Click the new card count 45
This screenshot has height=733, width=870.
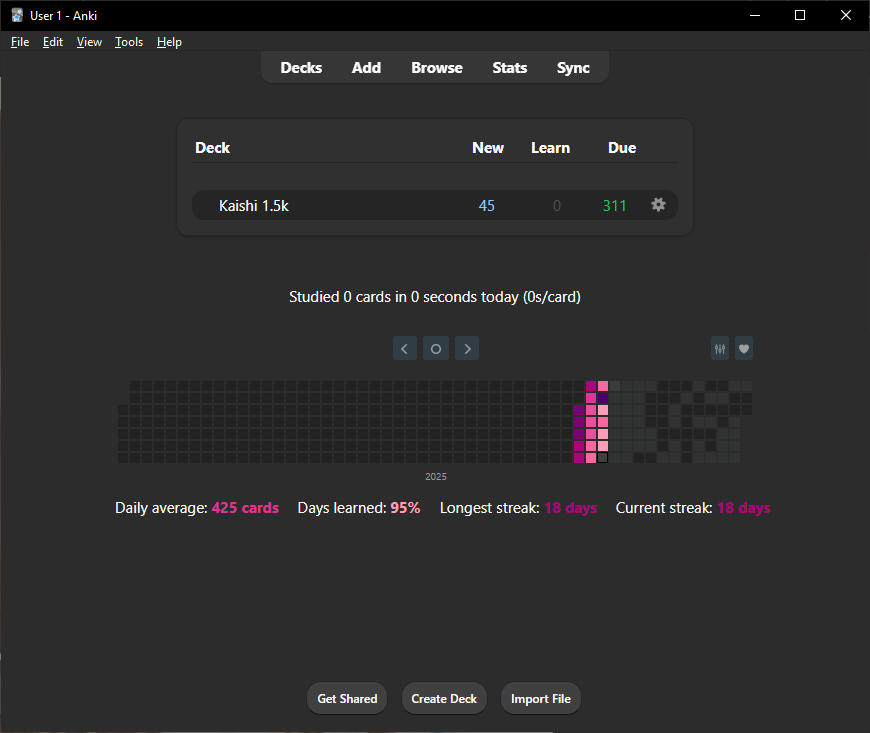tap(487, 206)
